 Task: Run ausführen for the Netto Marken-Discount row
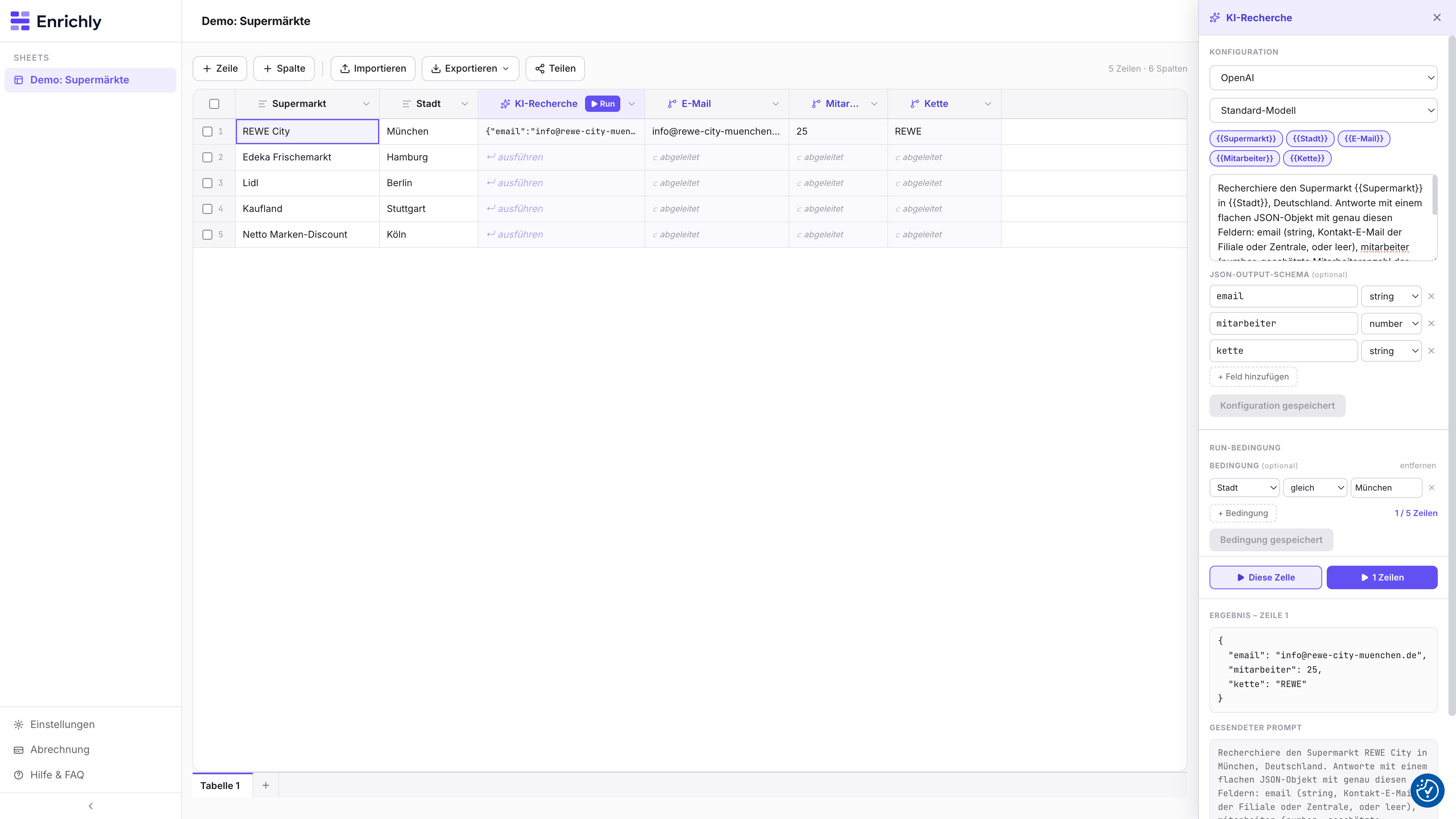(x=515, y=235)
